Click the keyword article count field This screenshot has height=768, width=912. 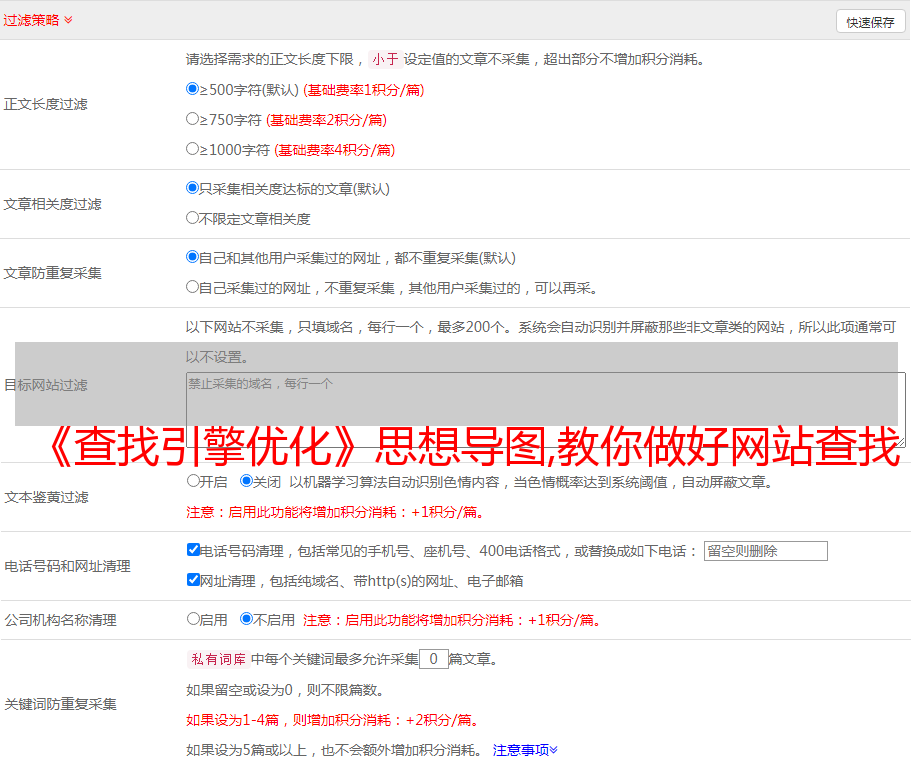tap(433, 659)
